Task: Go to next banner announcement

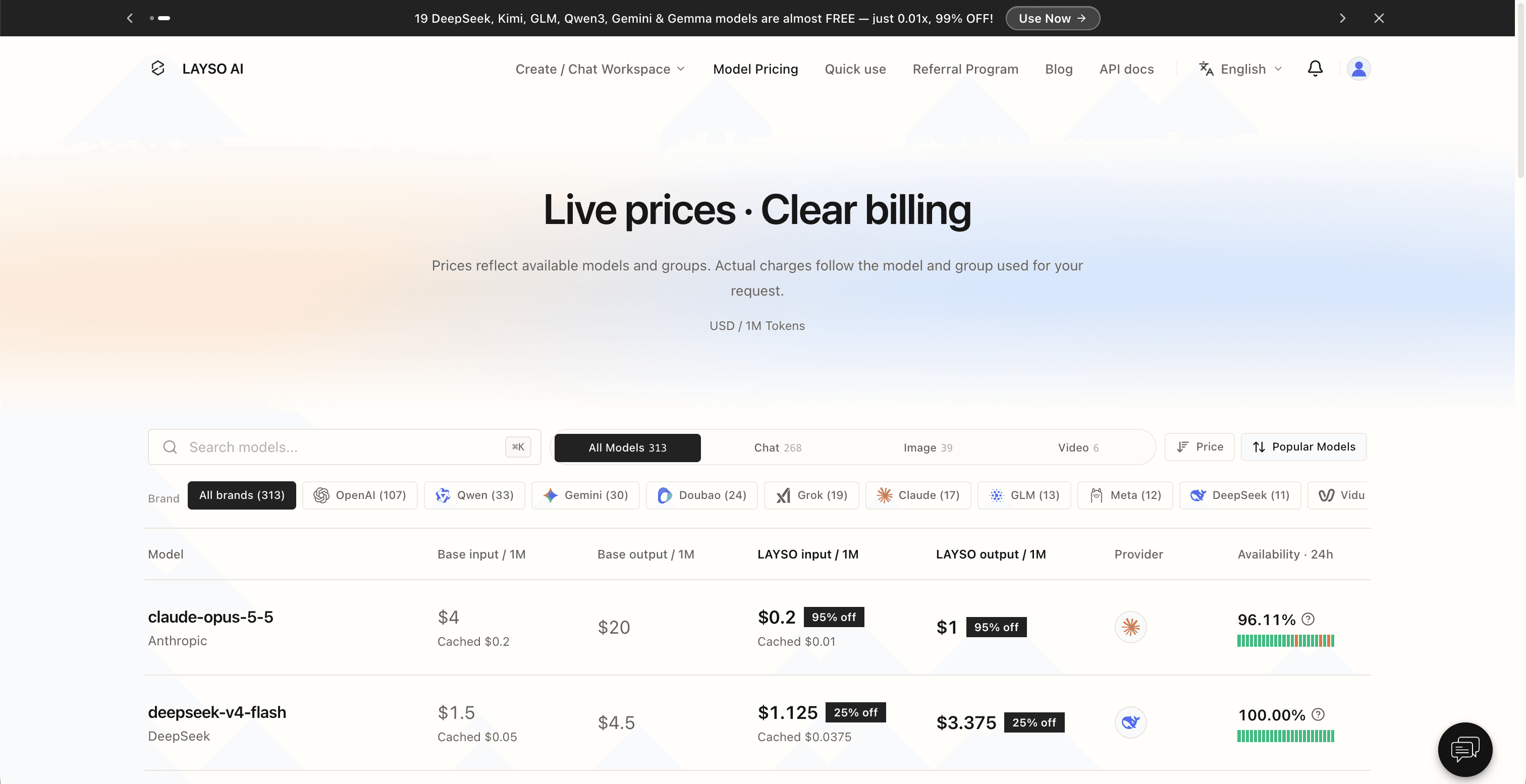Action: coord(1342,18)
